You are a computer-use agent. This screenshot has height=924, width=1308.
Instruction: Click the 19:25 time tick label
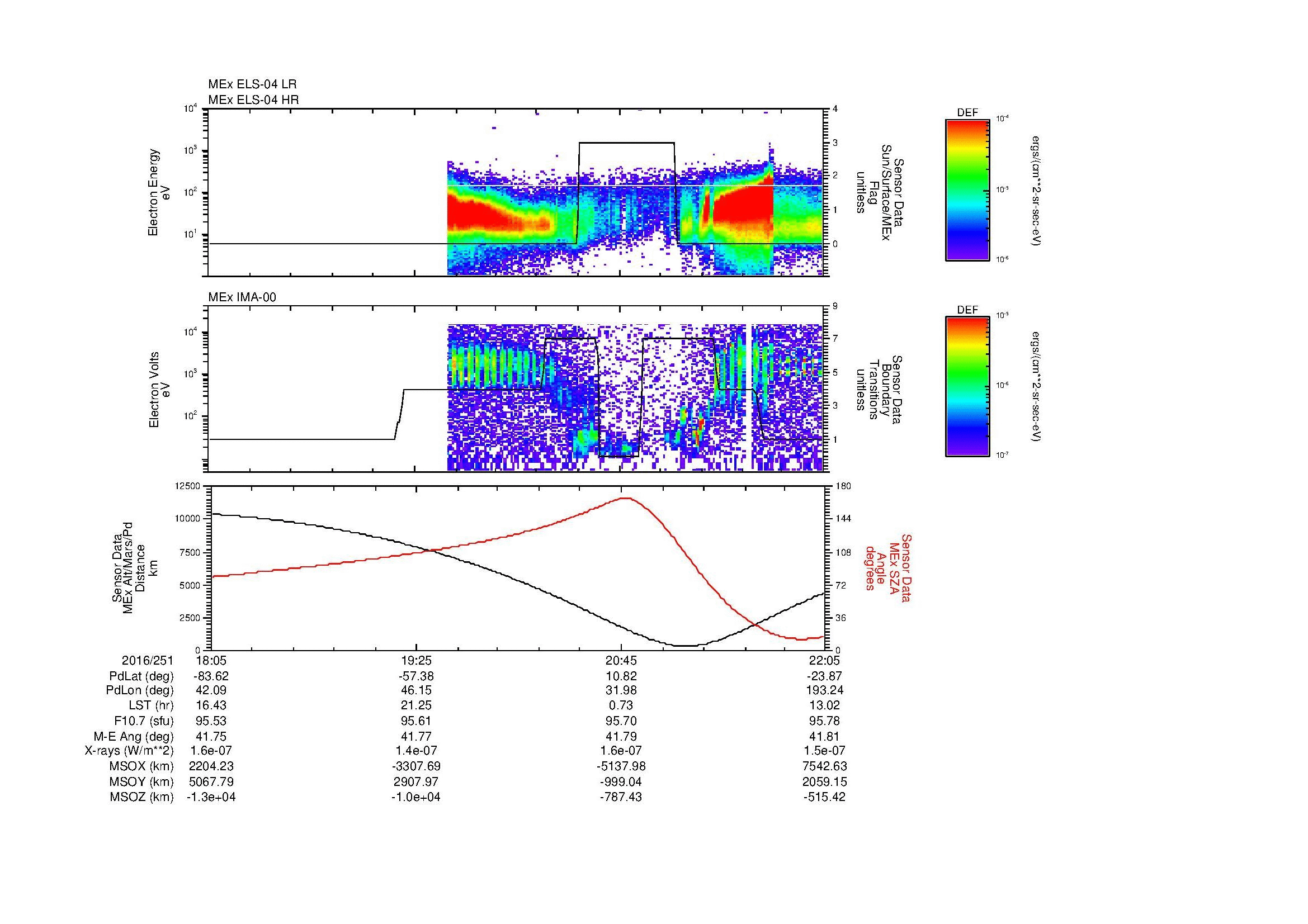coord(416,660)
